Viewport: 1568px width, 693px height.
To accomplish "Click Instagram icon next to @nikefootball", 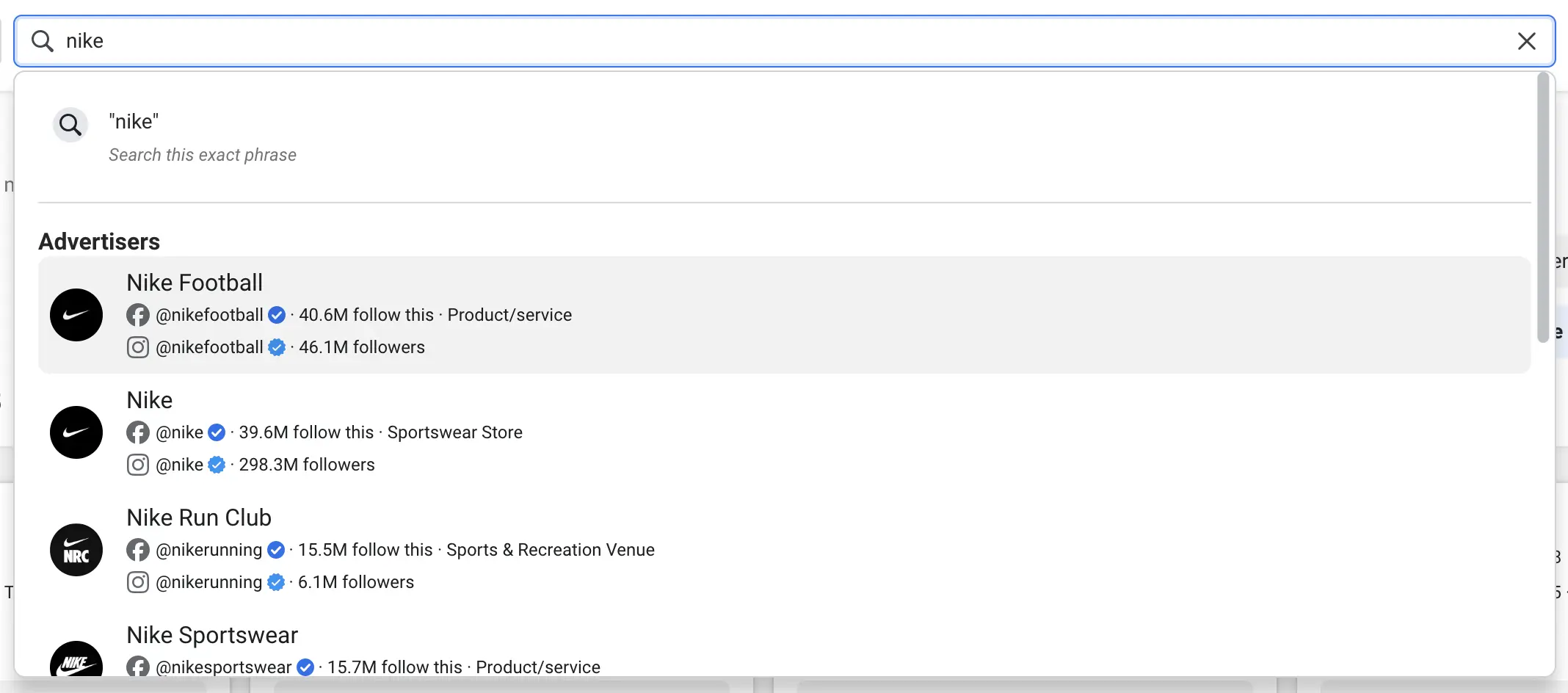I will pos(138,347).
